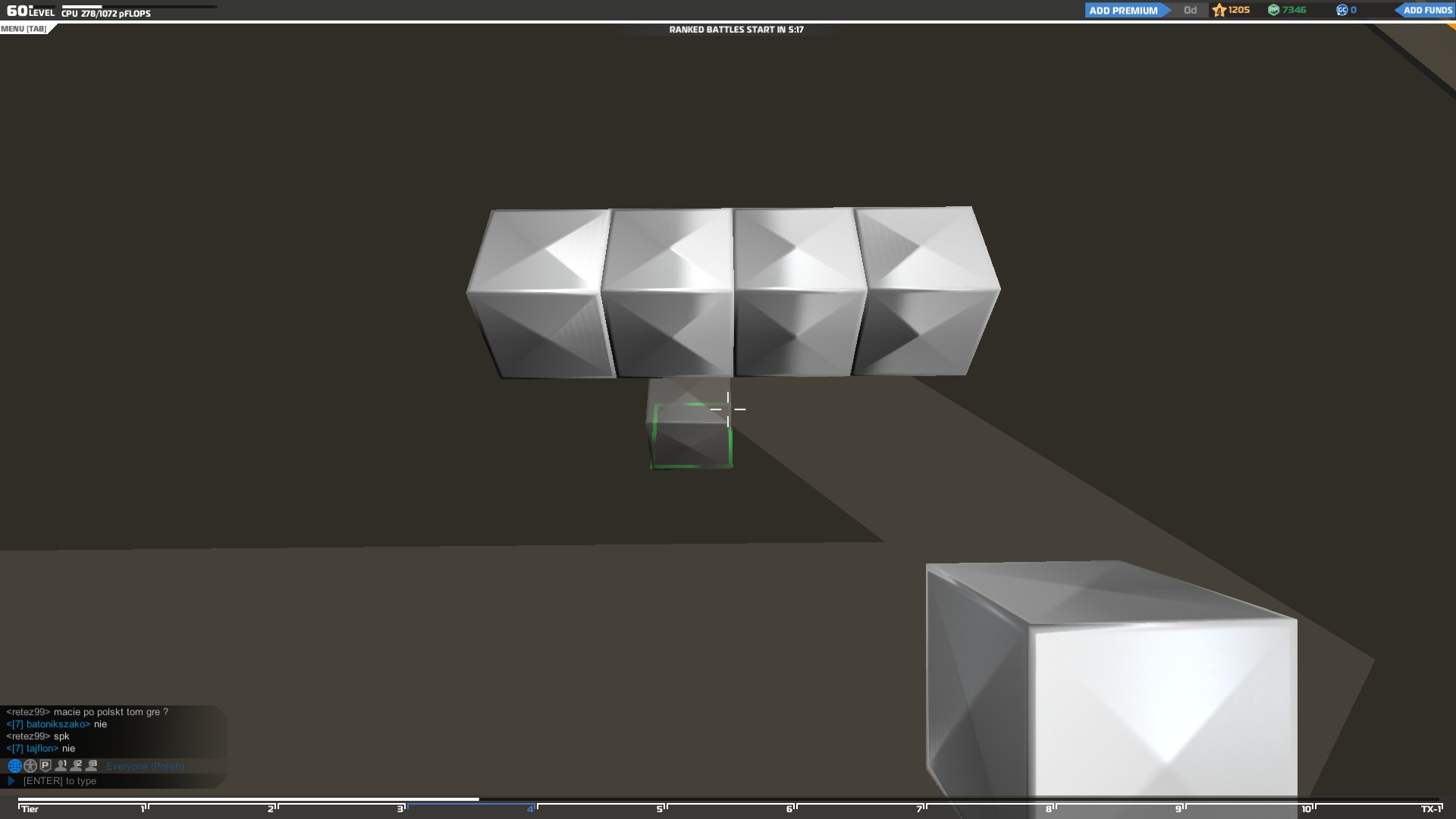The height and width of the screenshot is (819, 1456).
Task: Click the premium days remaining 0d indicator
Action: (x=1190, y=10)
